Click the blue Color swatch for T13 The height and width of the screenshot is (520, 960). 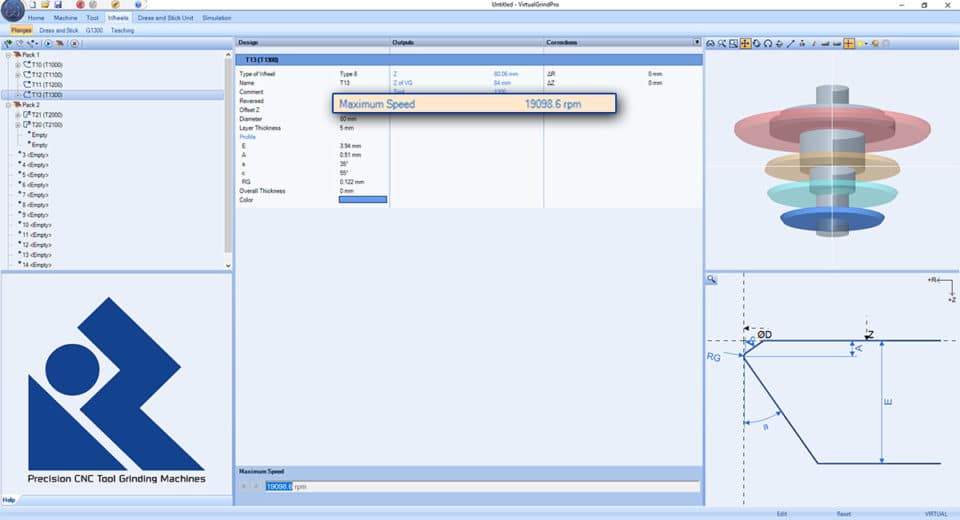point(363,200)
